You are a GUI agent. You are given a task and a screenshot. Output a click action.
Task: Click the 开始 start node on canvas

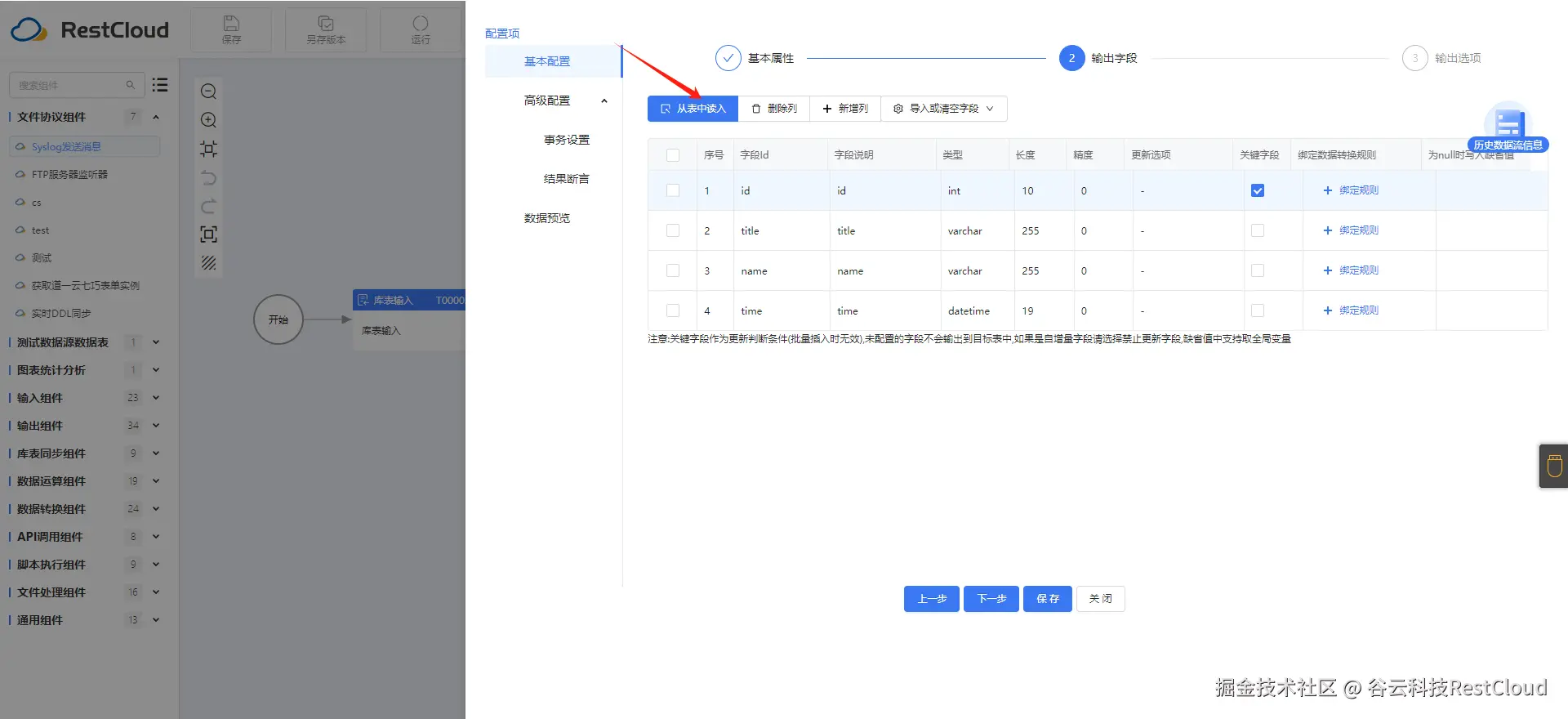pyautogui.click(x=278, y=319)
